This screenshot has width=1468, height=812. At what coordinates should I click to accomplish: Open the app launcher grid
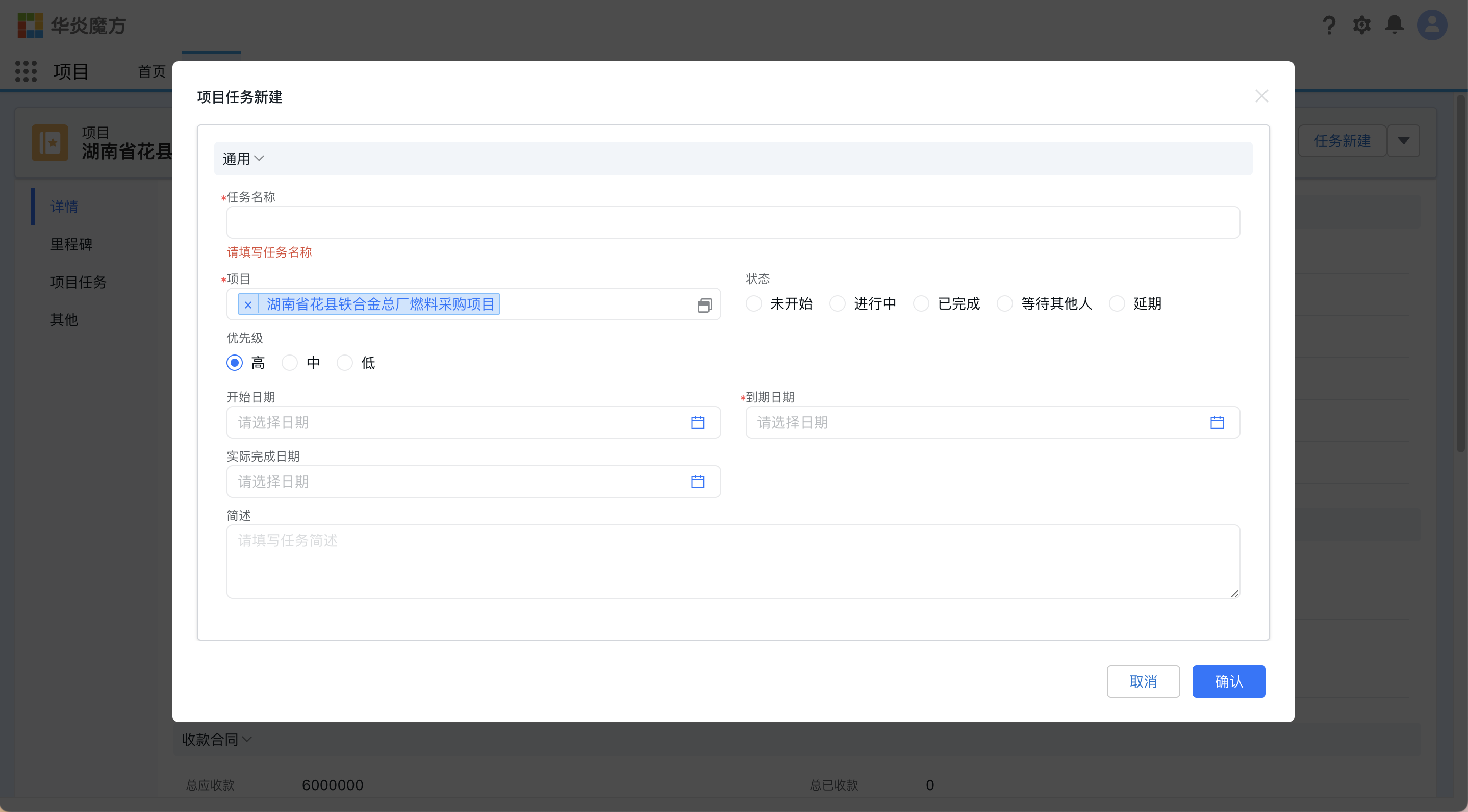pos(26,71)
